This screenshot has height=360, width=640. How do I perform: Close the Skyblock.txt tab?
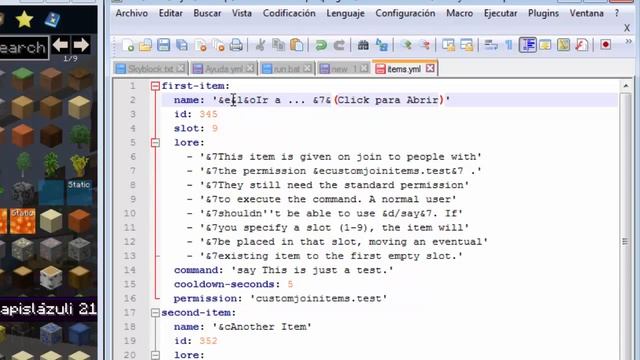click(x=180, y=69)
